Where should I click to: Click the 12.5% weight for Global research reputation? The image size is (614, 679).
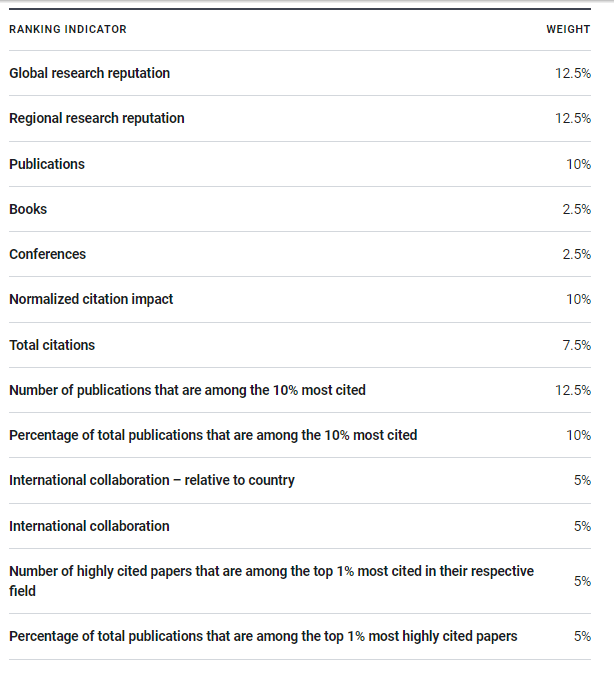coord(573,73)
